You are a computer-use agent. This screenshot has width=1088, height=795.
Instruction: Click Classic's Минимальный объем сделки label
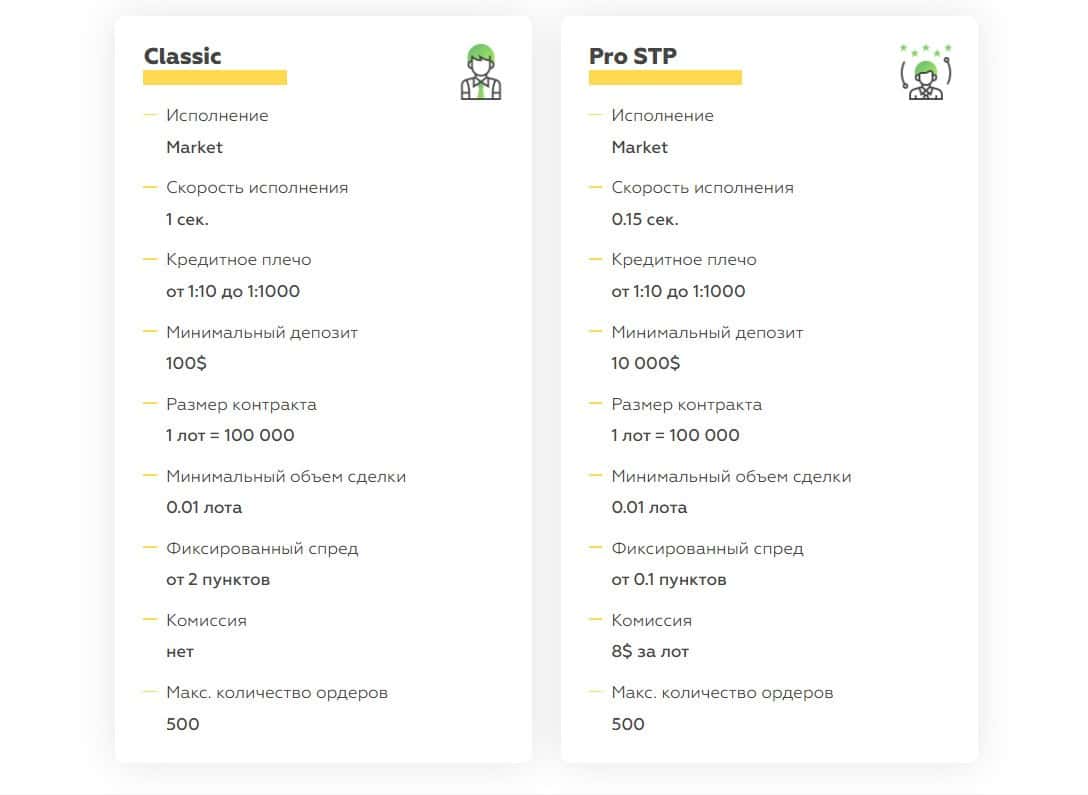286,476
